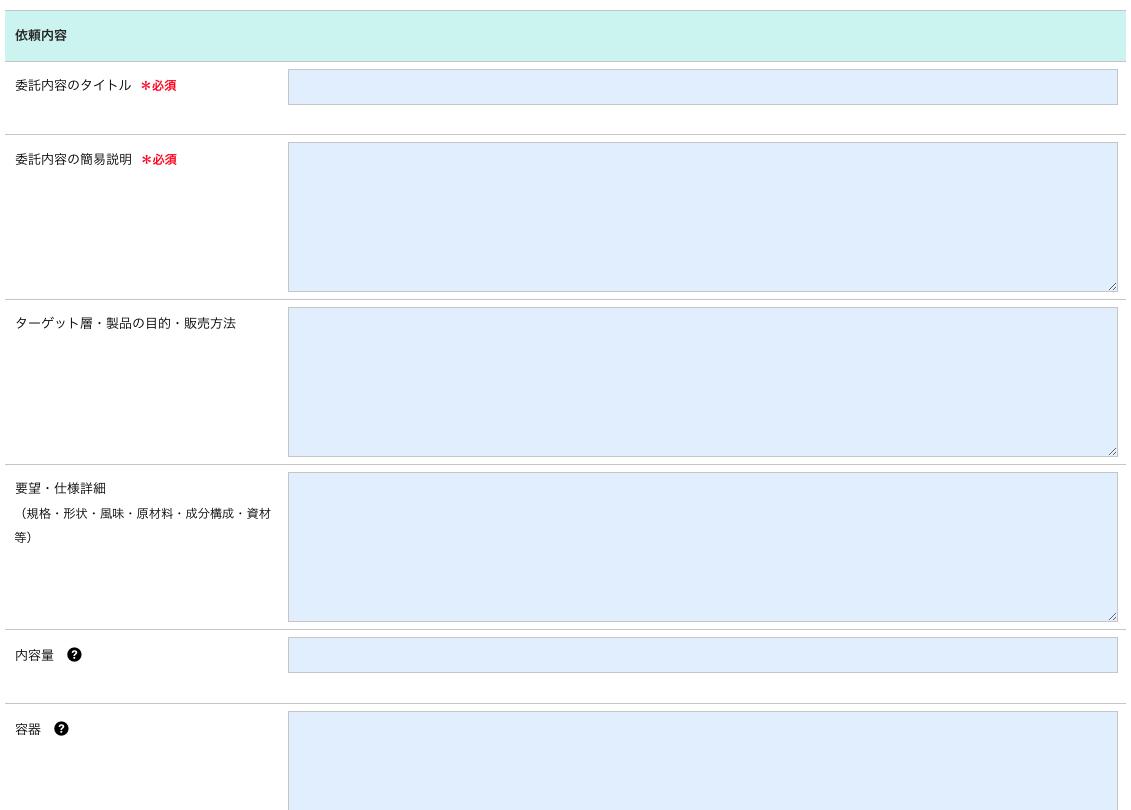
Task: Grab the resize handle of 委託内容の簡易説明 box
Action: coord(1112,286)
